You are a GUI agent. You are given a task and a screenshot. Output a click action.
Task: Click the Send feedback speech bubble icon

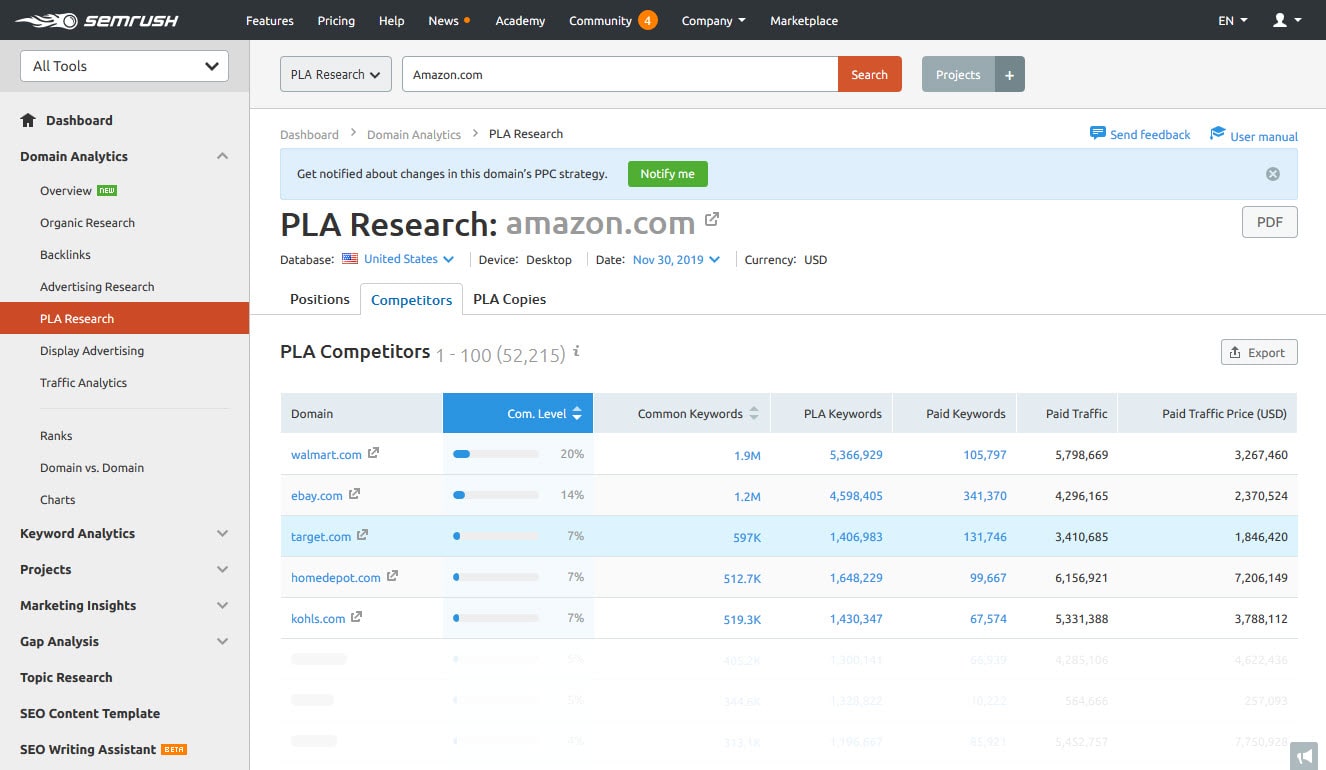[1098, 132]
